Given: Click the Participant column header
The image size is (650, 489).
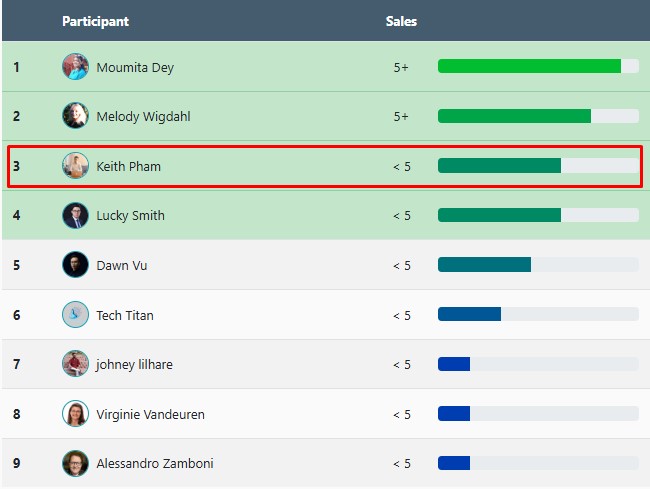Looking at the screenshot, I should [x=95, y=21].
